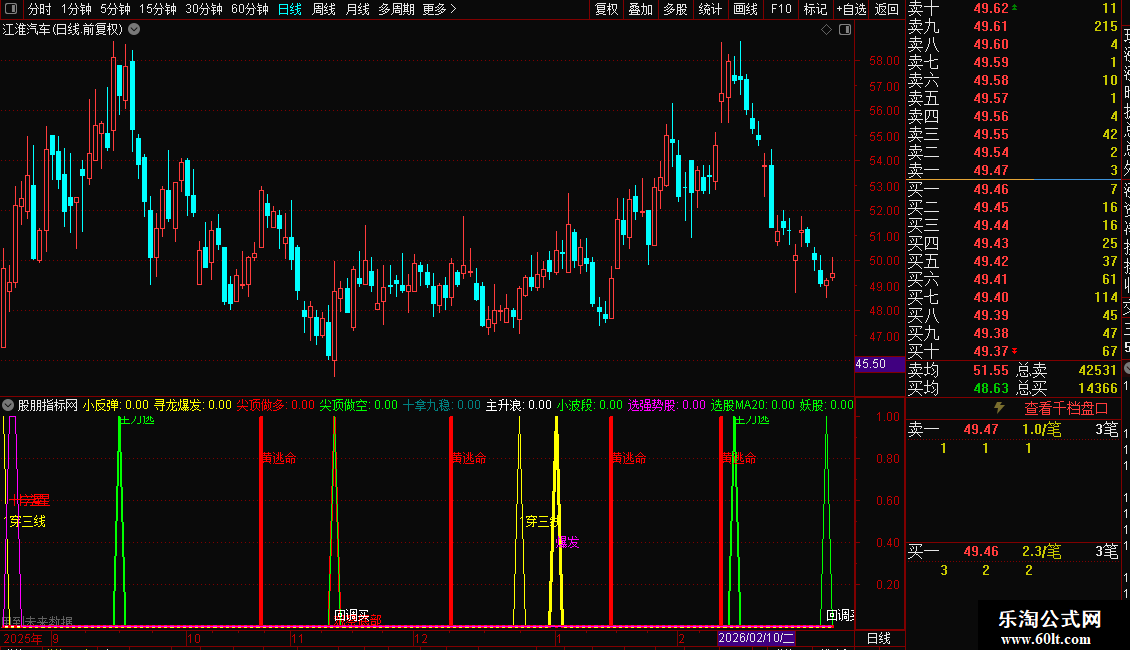Click the 45.50 price marker on axis
Viewport: 1130px width, 650px height.
coord(879,364)
